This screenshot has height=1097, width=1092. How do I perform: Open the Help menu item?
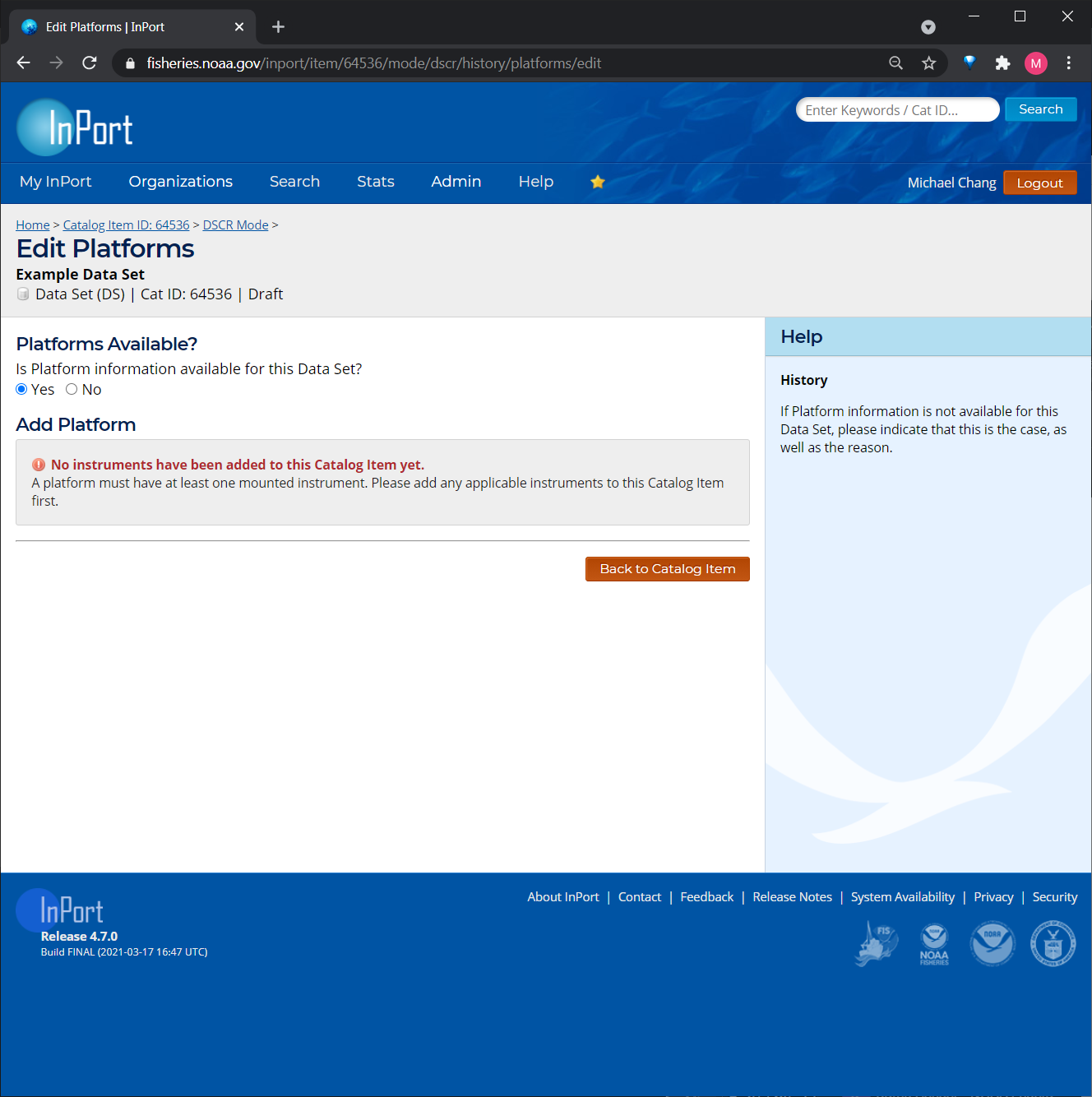click(x=536, y=182)
